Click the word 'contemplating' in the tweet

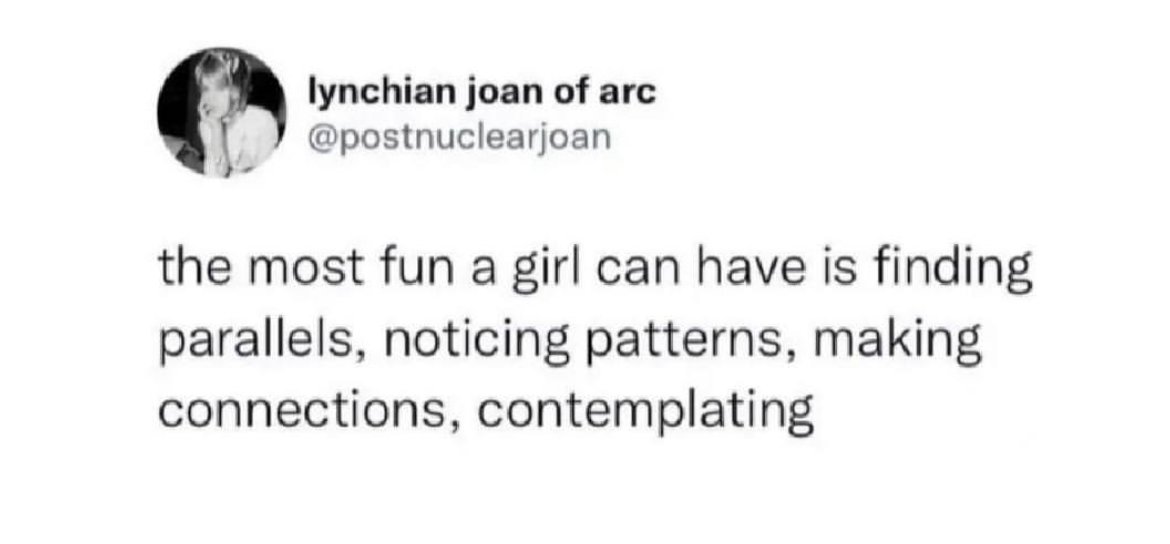pos(645,413)
